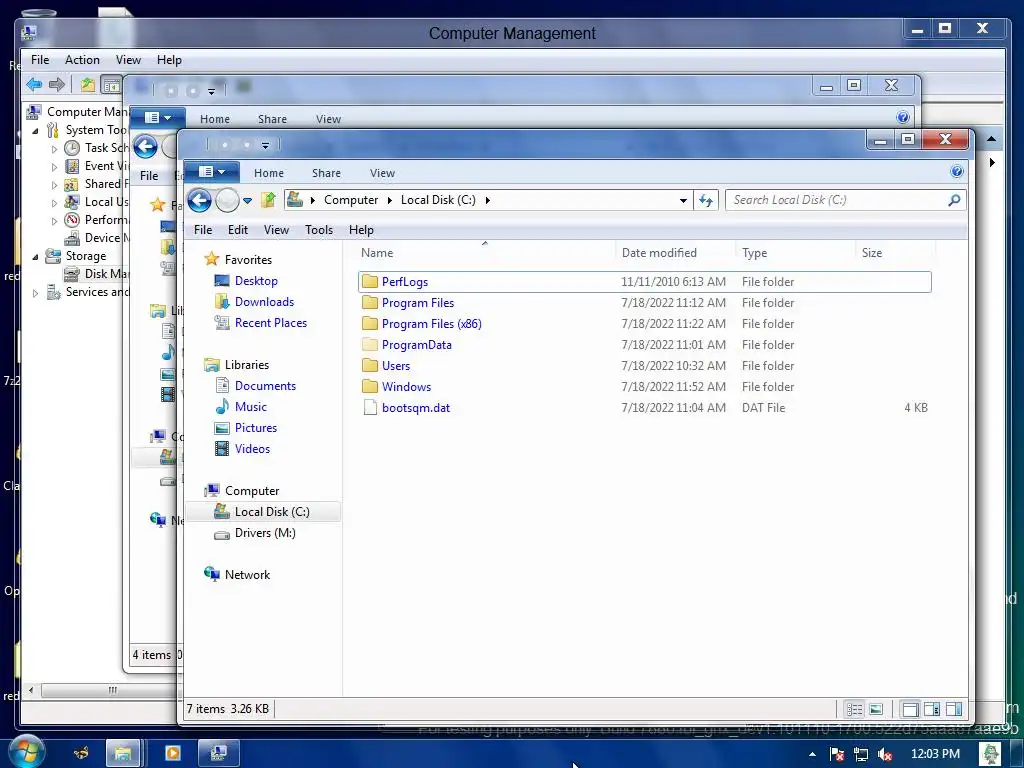Show hidden tray icons arrow

(812, 754)
